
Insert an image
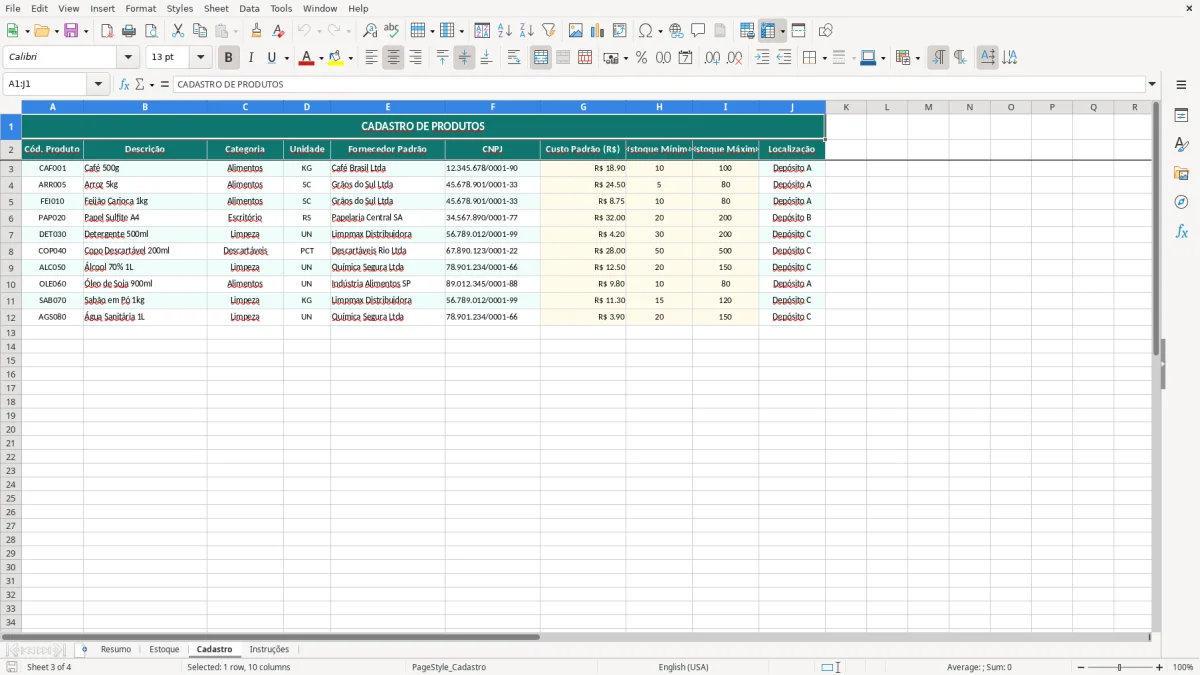(x=576, y=31)
